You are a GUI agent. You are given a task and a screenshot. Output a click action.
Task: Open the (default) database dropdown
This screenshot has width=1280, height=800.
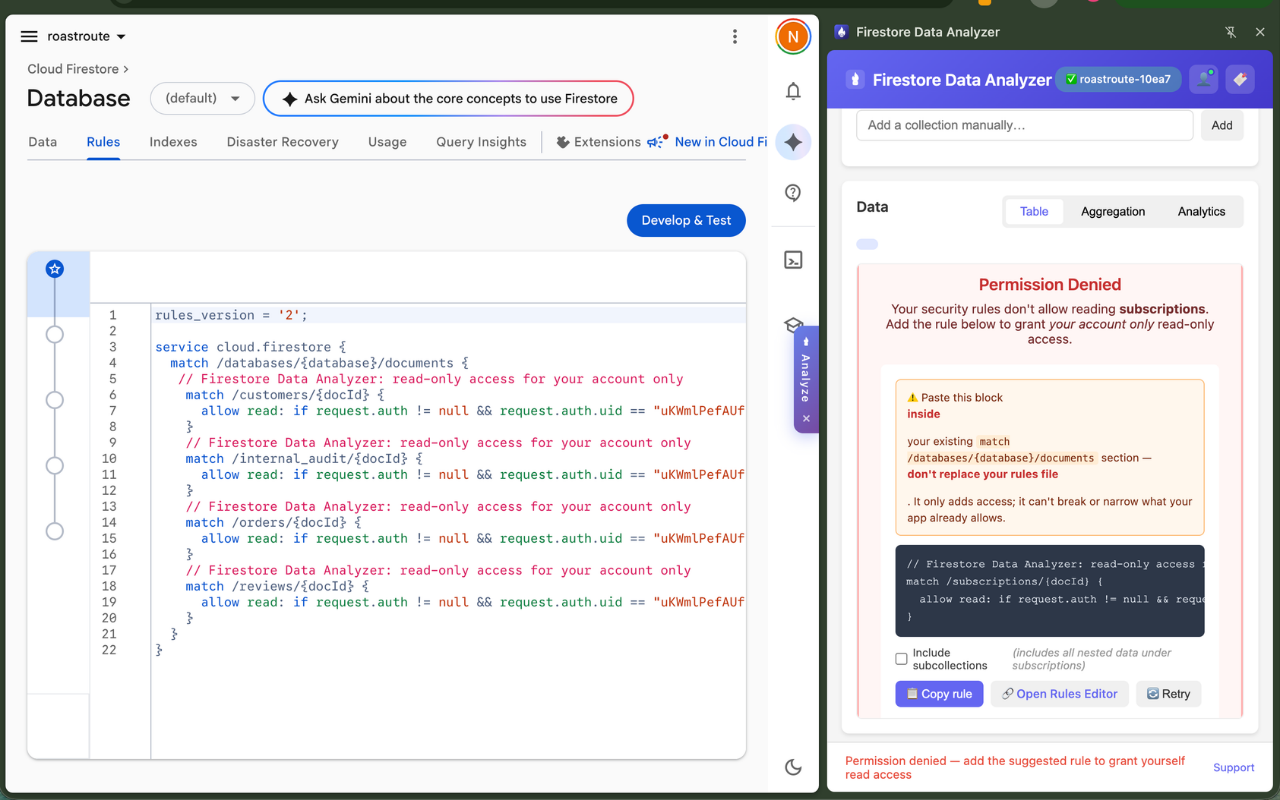tap(203, 98)
